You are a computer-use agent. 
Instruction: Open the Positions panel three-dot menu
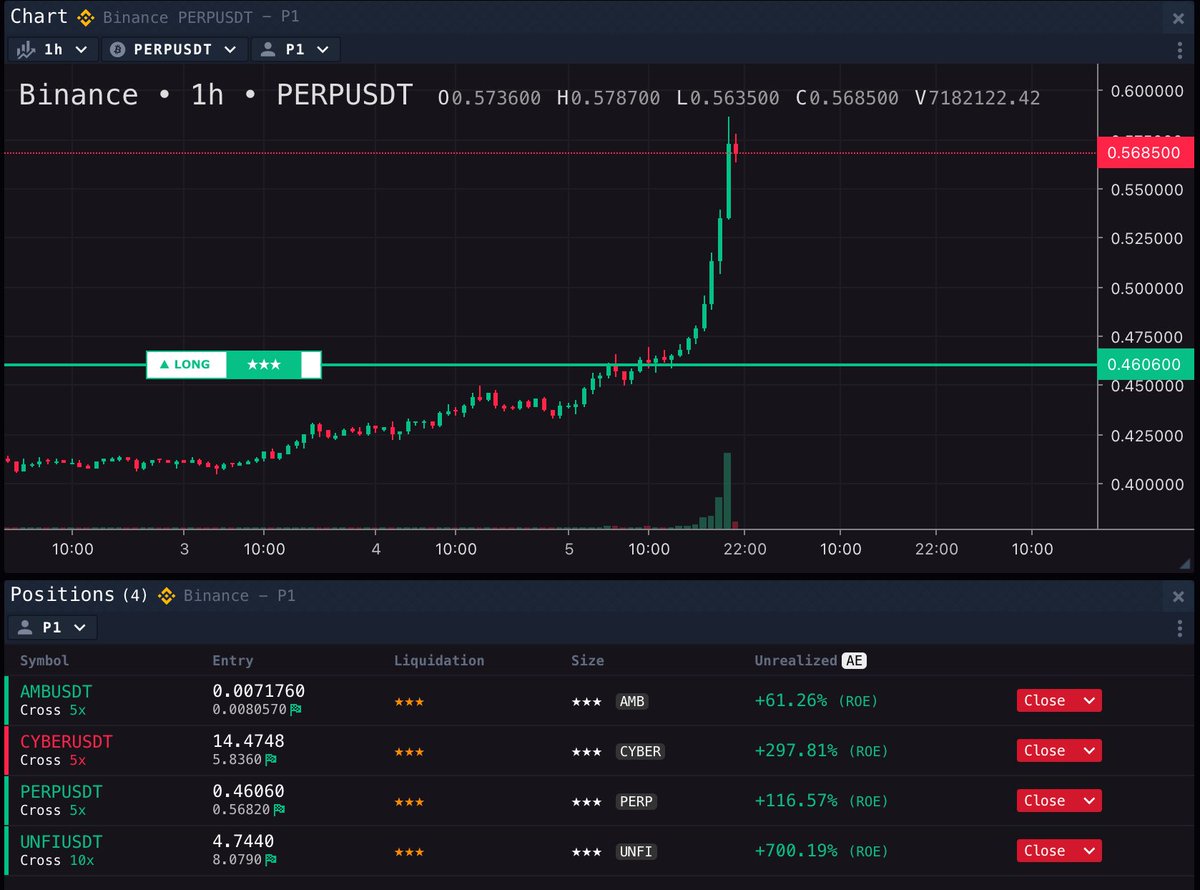click(x=1180, y=628)
